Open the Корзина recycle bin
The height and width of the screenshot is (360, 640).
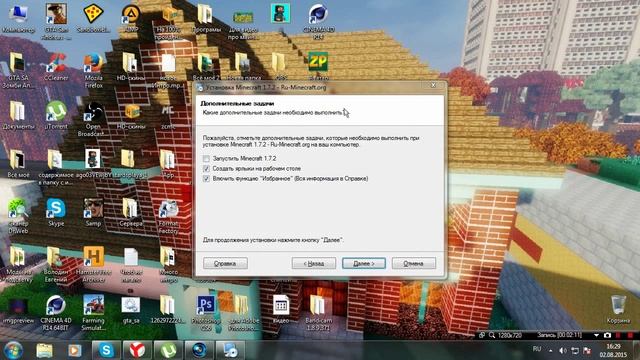[618, 309]
